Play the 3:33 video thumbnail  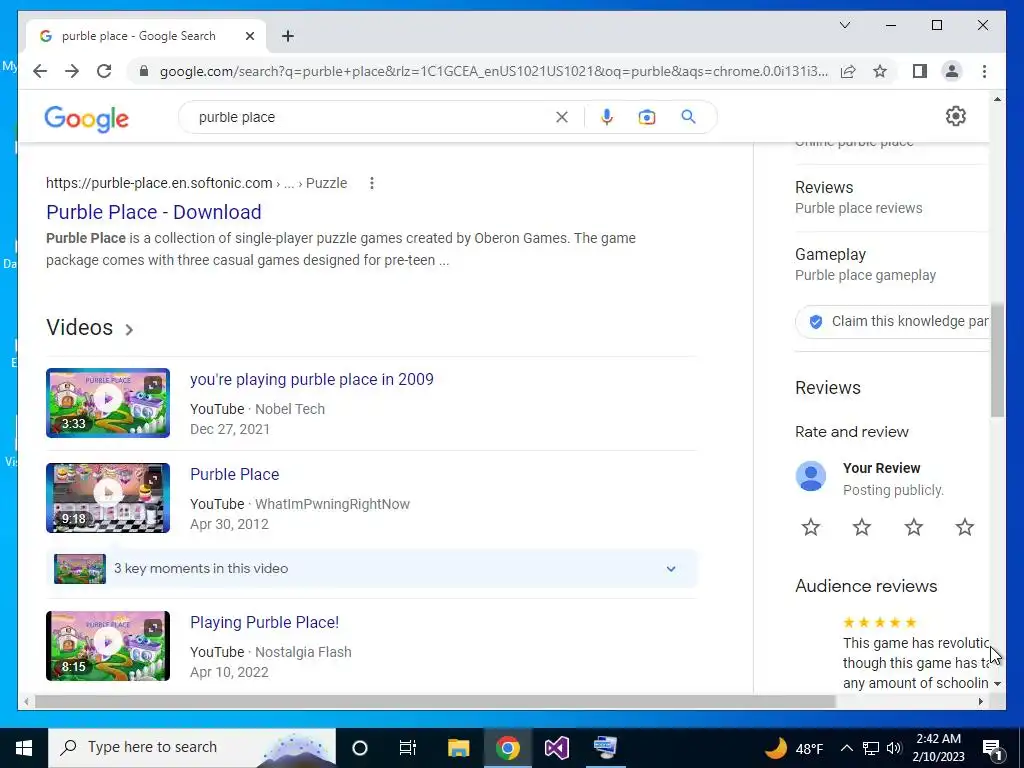pyautogui.click(x=108, y=403)
